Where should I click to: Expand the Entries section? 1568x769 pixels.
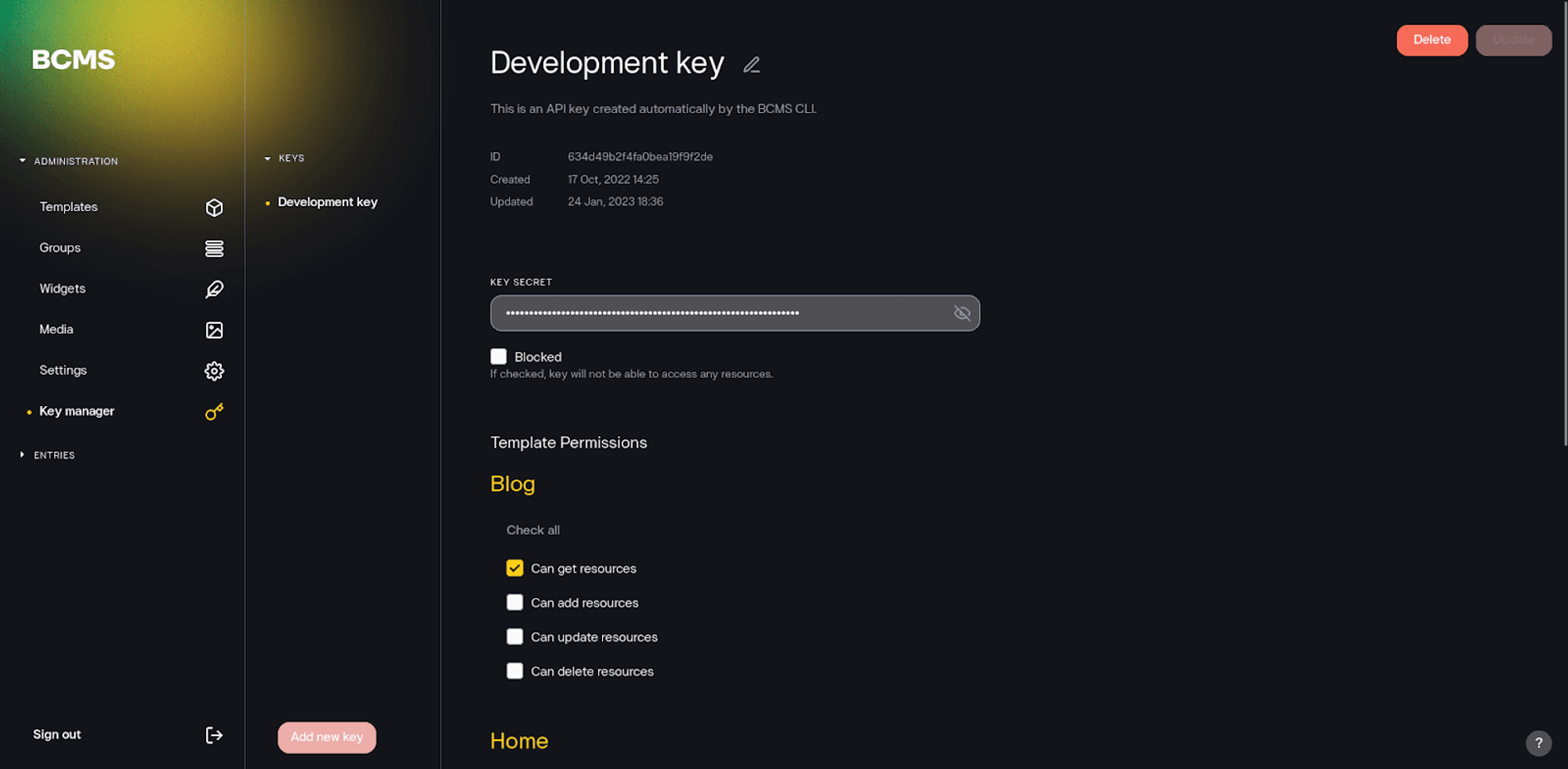coord(23,455)
